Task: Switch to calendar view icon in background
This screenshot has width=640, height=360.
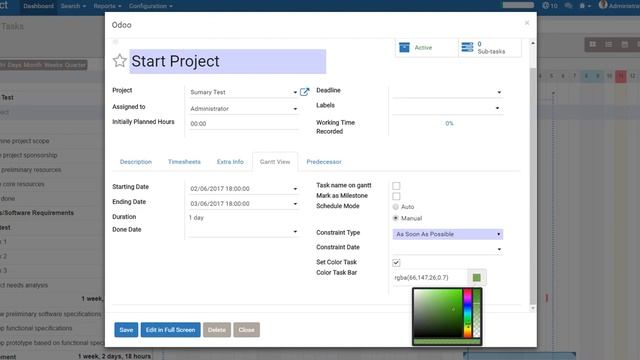Action: [x=624, y=44]
